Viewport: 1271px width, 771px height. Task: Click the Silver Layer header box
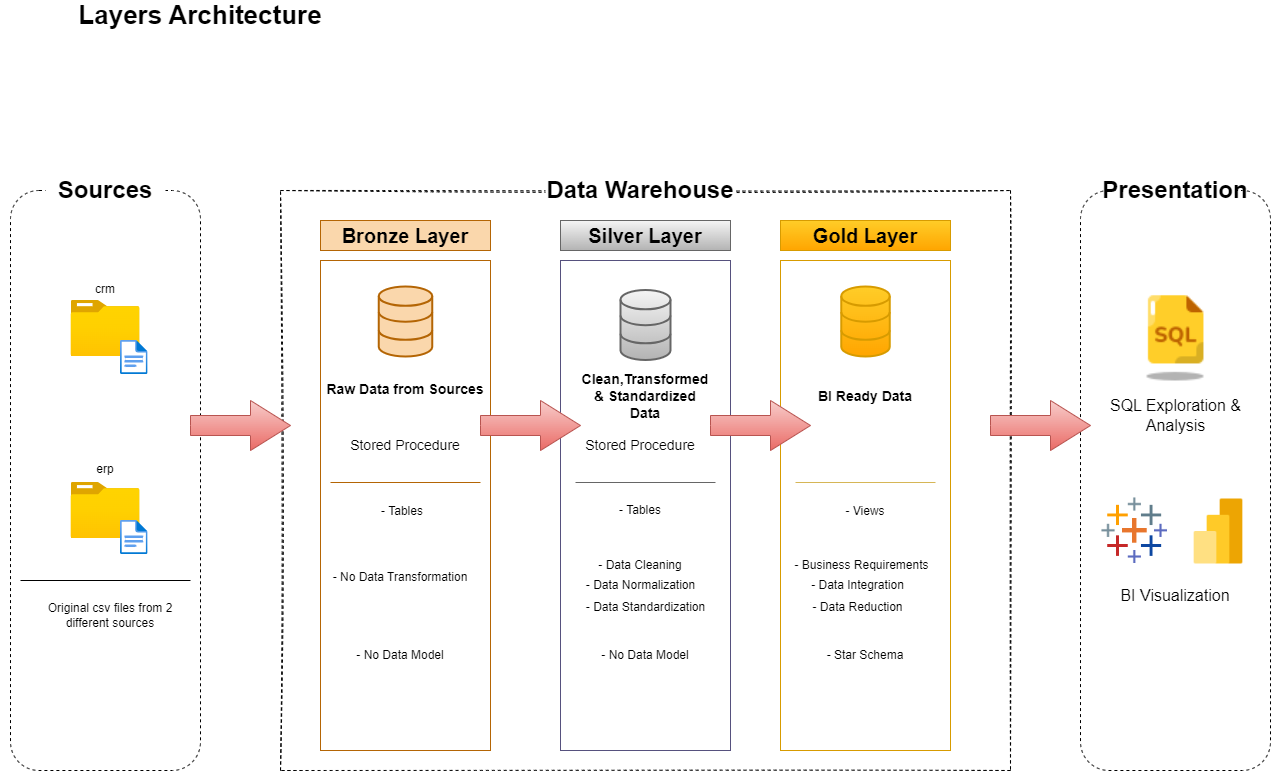[x=645, y=236]
